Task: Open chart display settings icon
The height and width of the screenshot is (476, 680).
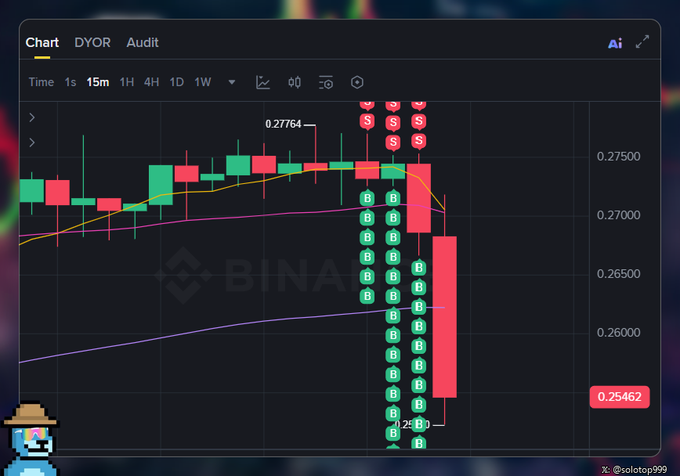Action: 326,82
